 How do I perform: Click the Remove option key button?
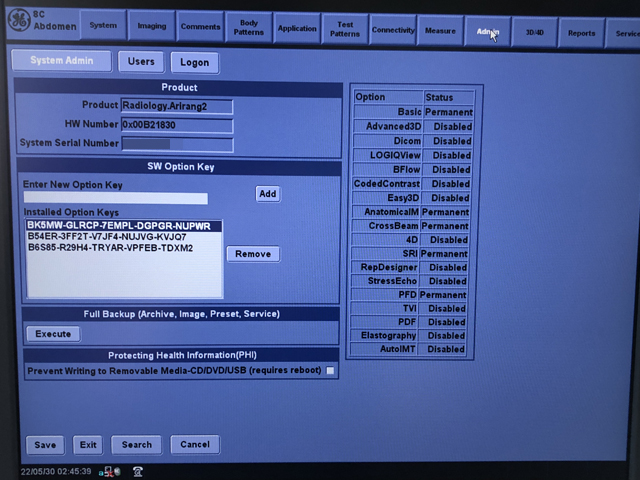click(x=253, y=254)
